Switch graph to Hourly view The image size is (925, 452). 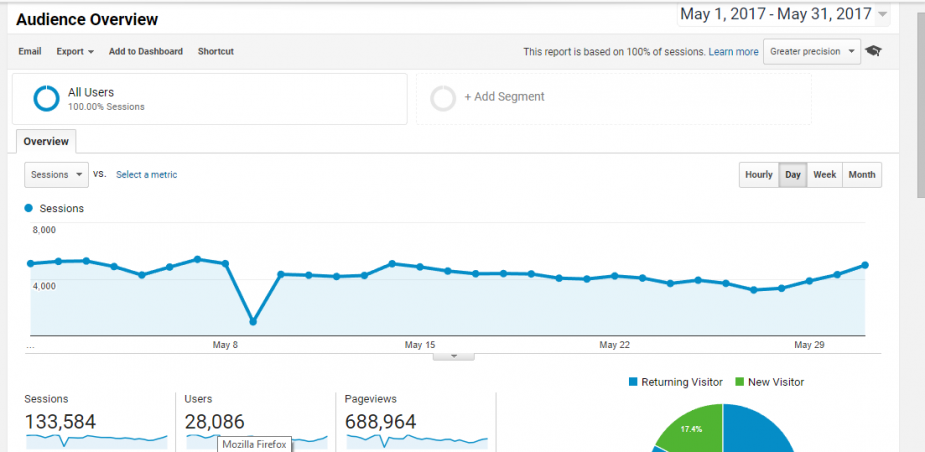(759, 175)
